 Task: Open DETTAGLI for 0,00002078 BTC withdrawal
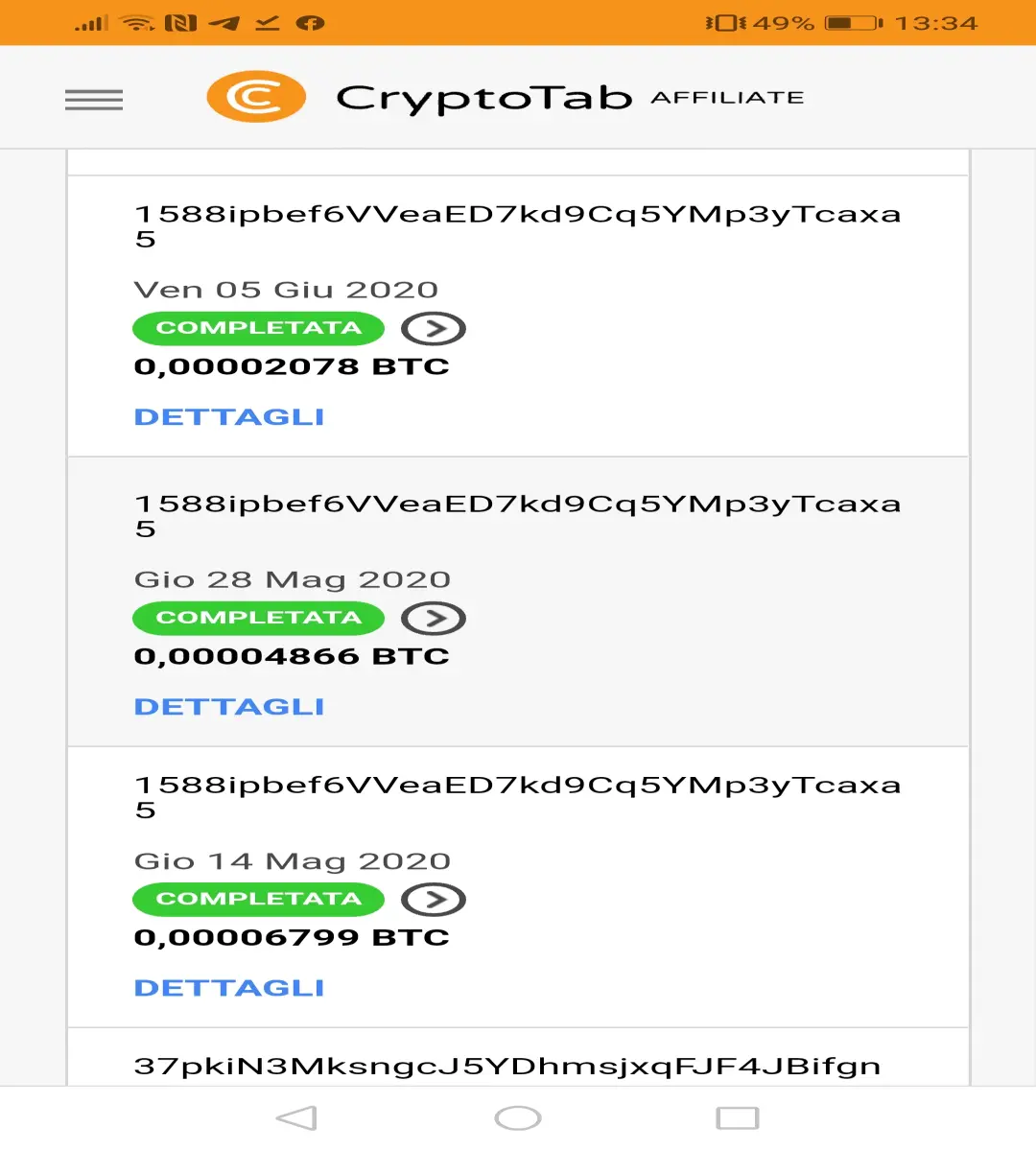coord(229,417)
